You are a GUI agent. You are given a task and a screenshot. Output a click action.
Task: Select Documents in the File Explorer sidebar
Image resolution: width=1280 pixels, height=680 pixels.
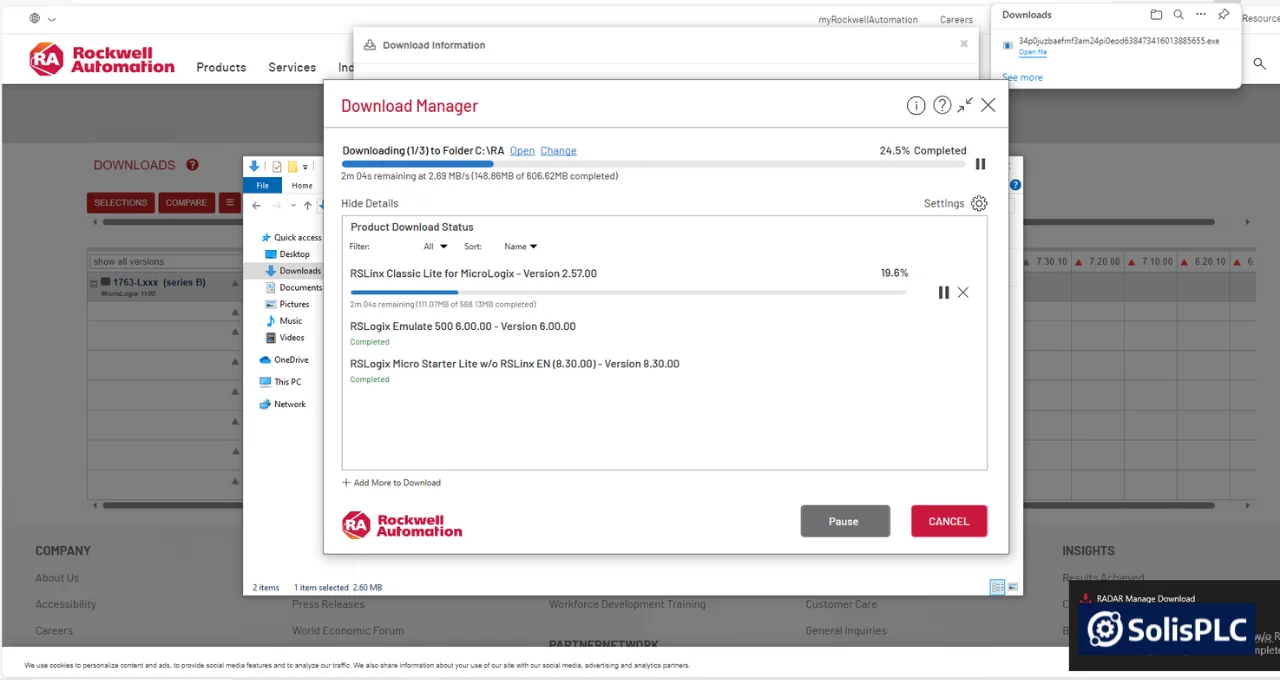coord(300,287)
